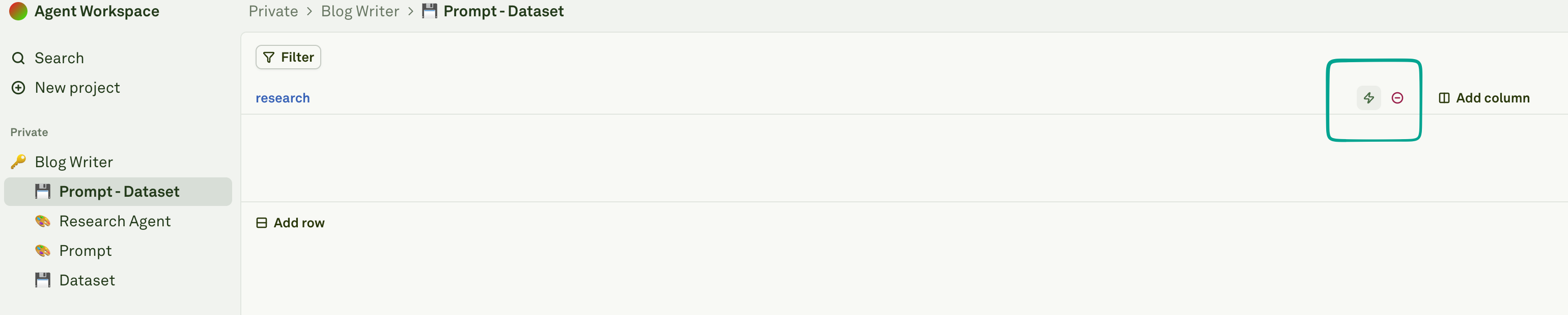Viewport: 1568px width, 315px height.
Task: Click the floppy disk icon in the breadcrumb
Action: click(429, 10)
